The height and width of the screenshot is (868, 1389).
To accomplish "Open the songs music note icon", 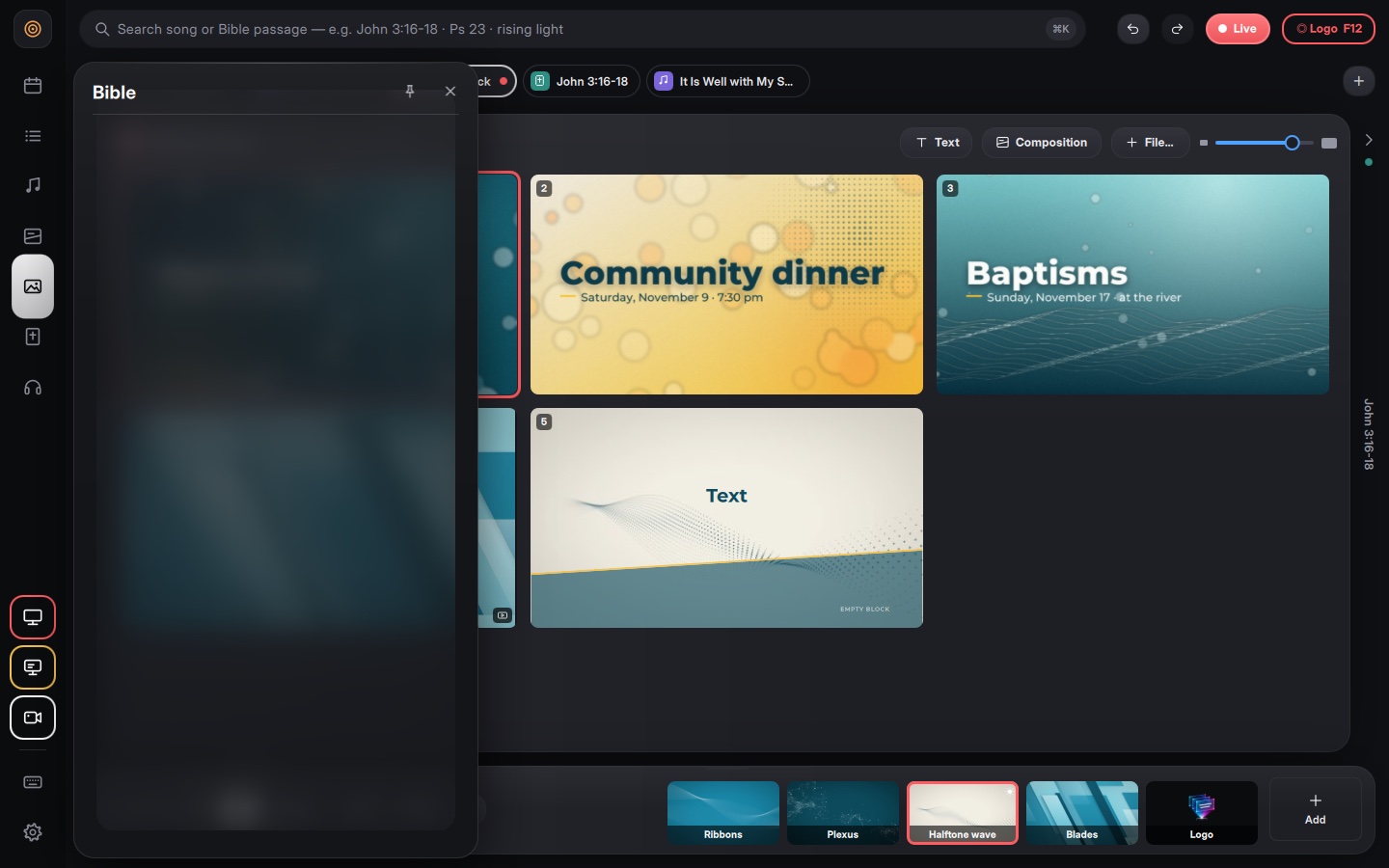I will [x=33, y=185].
